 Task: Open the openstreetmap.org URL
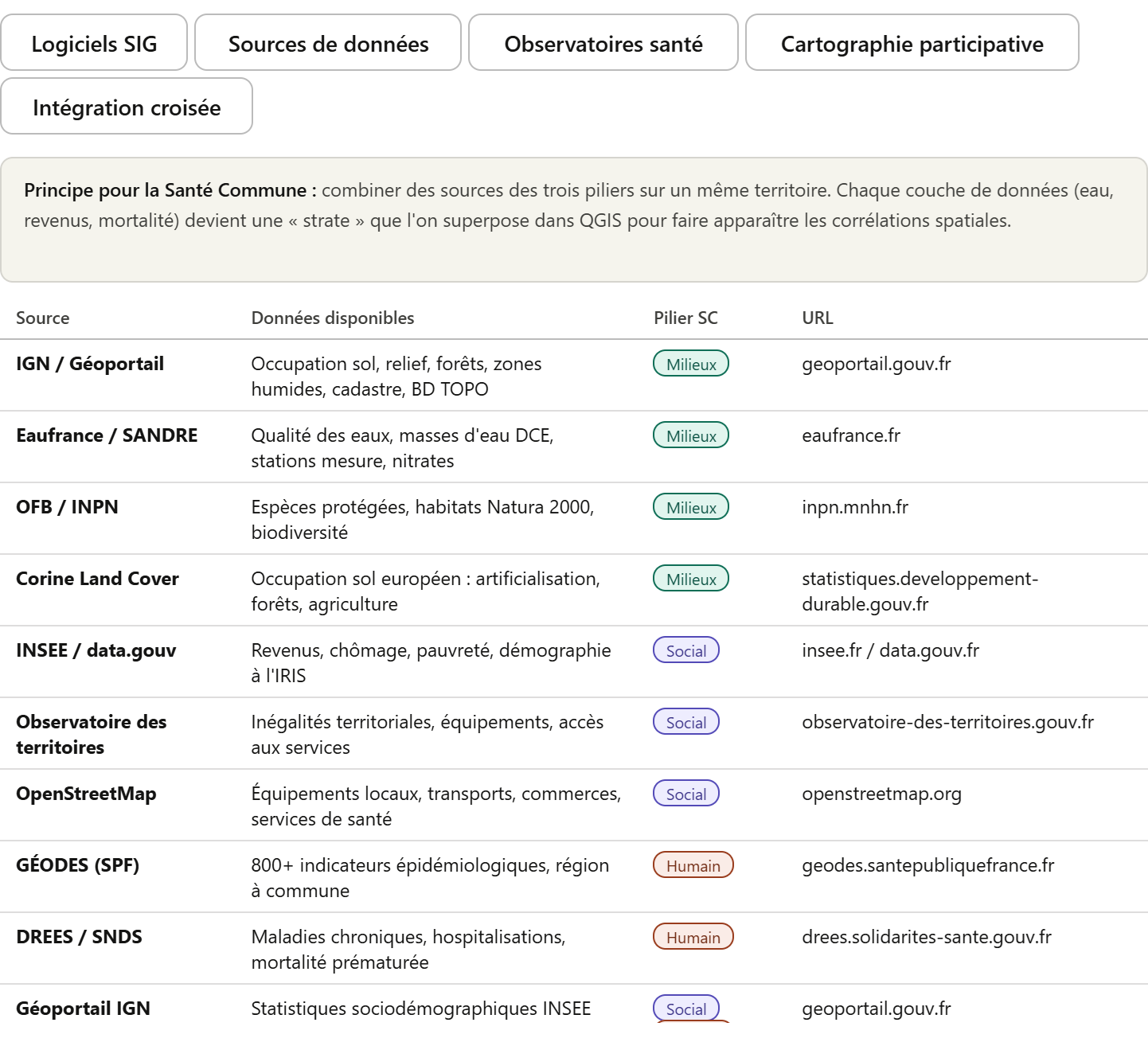point(881,794)
